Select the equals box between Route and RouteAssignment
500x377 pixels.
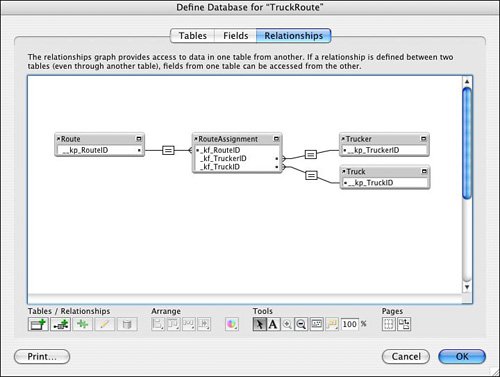pyautogui.click(x=168, y=150)
